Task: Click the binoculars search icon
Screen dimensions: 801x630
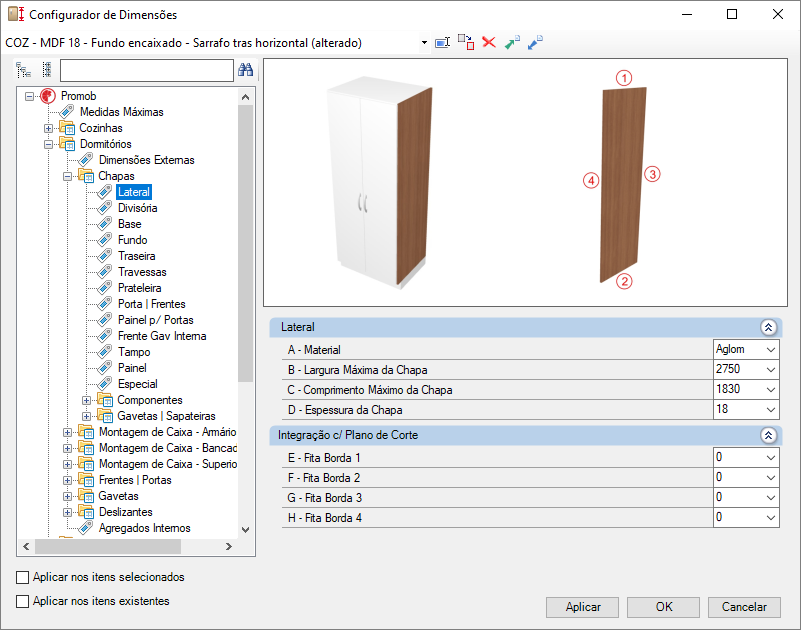Action: (246, 70)
